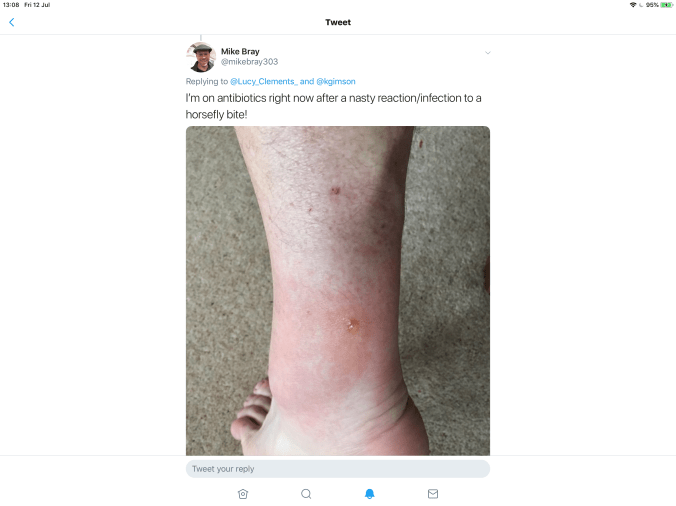Open the Home tab icon
The image size is (676, 506).
point(243,494)
